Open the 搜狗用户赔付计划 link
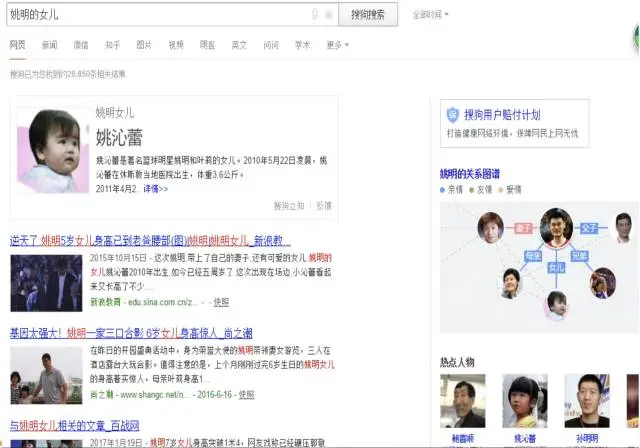This screenshot has width=640, height=448. coord(502,115)
